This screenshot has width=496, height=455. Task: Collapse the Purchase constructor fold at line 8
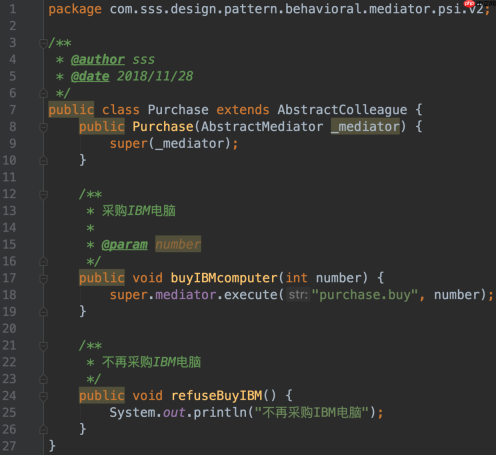point(43,127)
